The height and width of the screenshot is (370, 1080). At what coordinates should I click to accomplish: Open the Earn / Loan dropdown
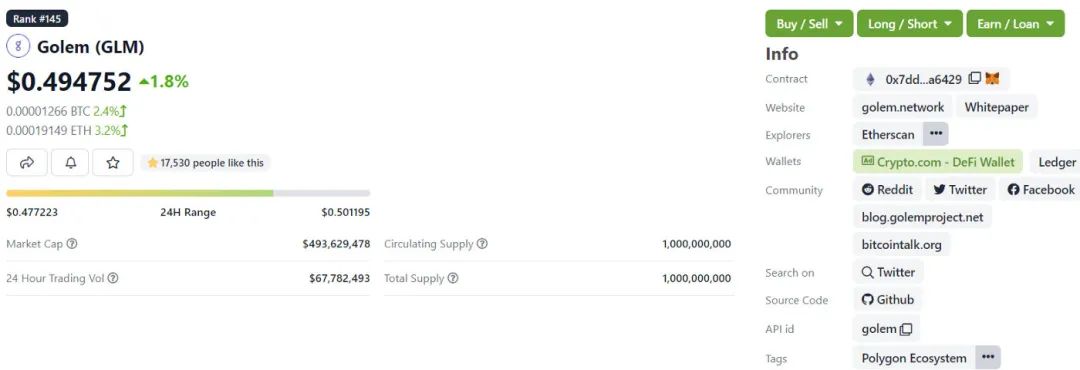pyautogui.click(x=1015, y=23)
